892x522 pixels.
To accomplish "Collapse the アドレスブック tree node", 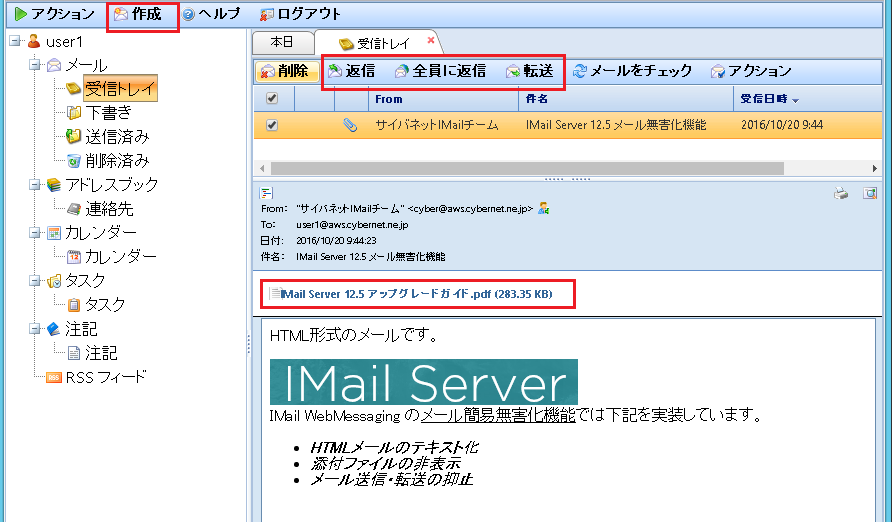I will coord(35,184).
